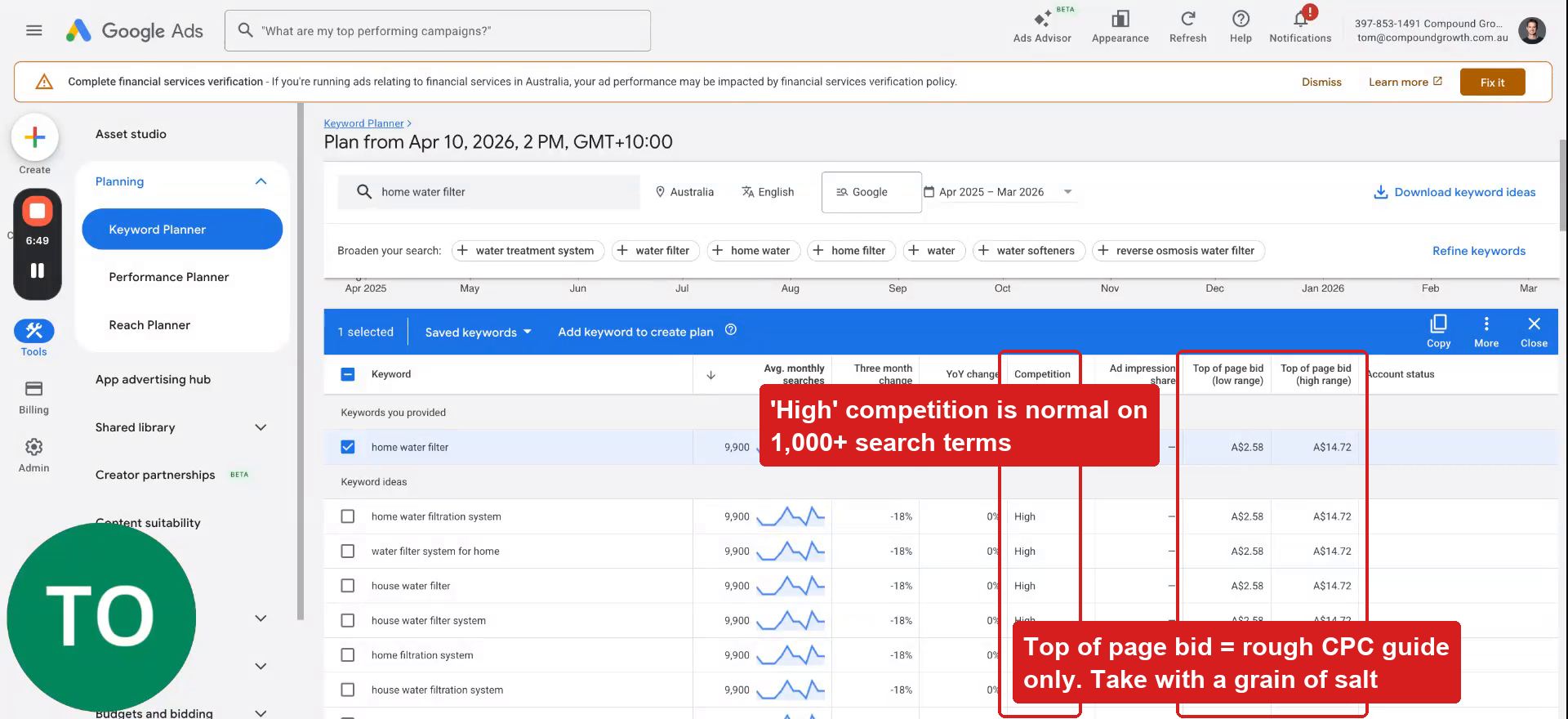The width and height of the screenshot is (1568, 719).
Task: Open Notifications bell
Action: (1300, 25)
